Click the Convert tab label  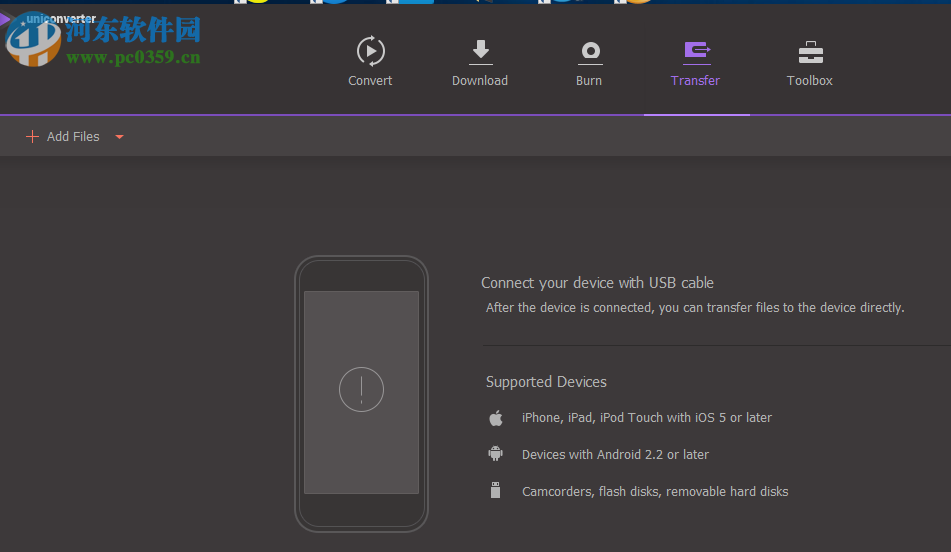point(370,81)
